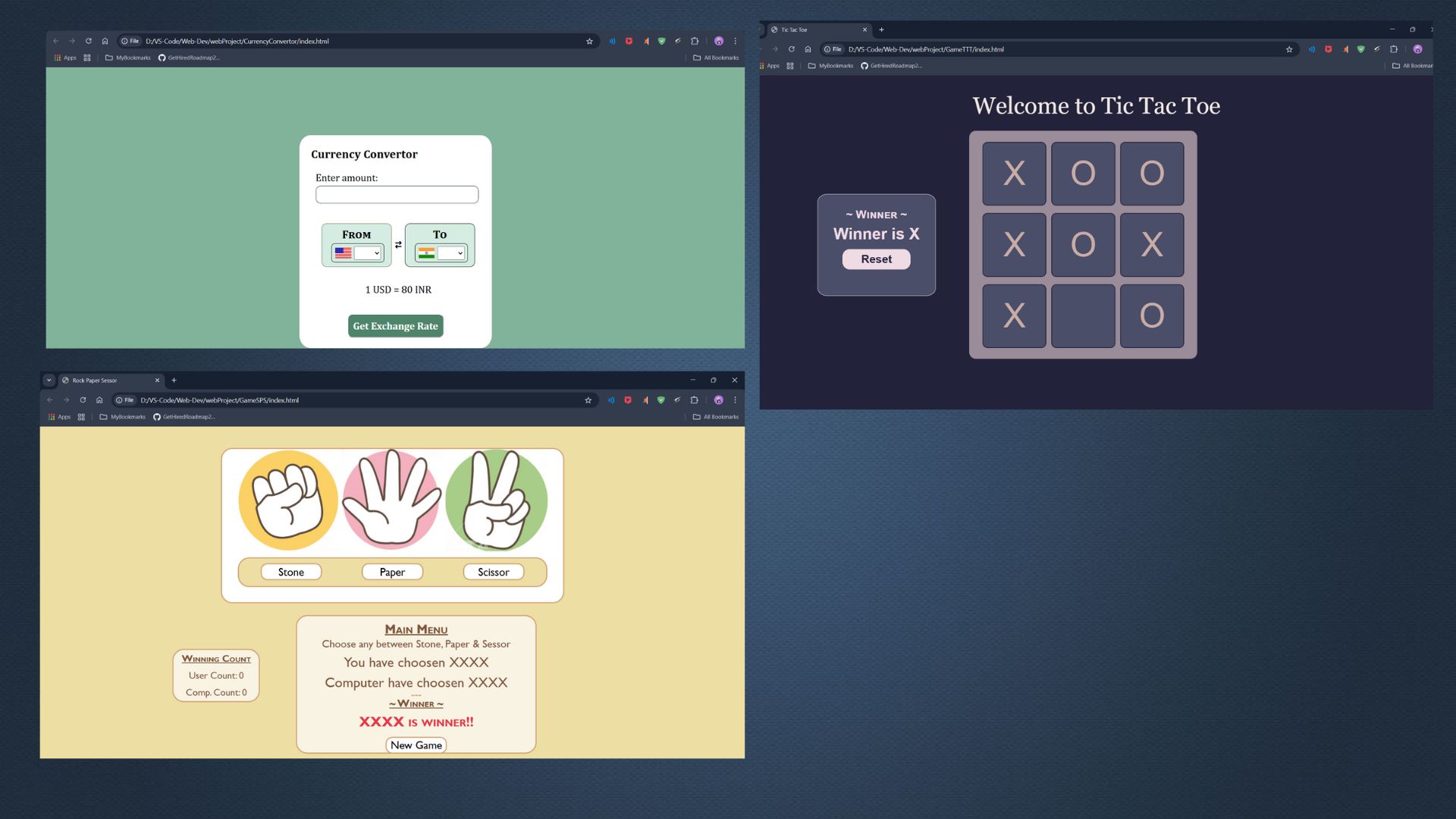Expand tab search chevron in Rock Paper window
Image resolution: width=1456 pixels, height=819 pixels.
49,381
